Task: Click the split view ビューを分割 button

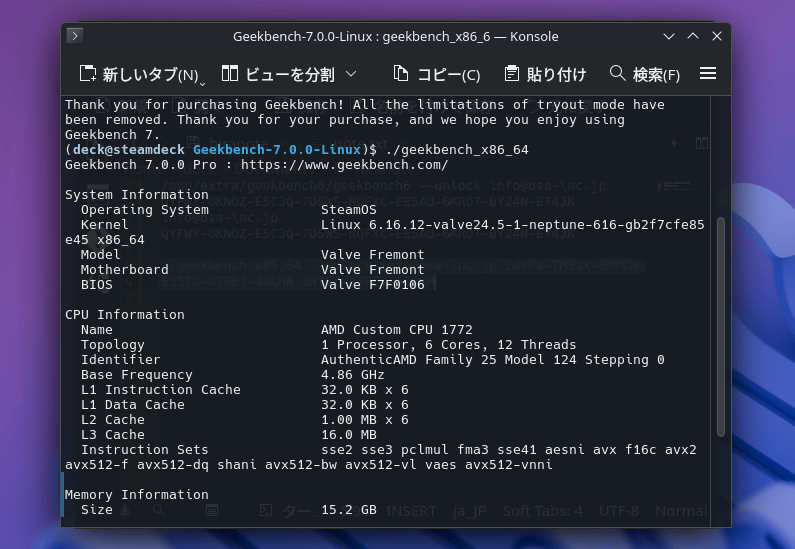Action: [x=278, y=75]
